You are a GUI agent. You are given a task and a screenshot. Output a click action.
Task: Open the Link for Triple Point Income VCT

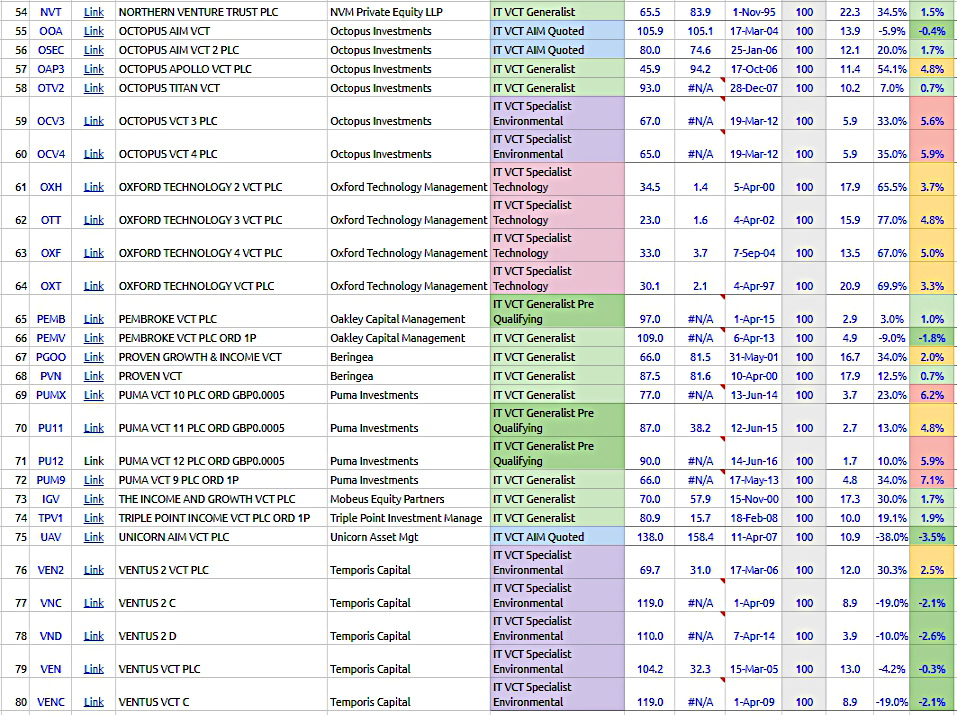coord(93,518)
